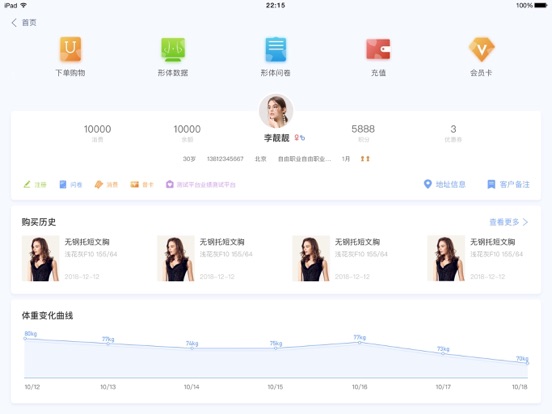Viewport: 552px width, 414px height.
Task: Tap the orange card 首卡 tag
Action: pyautogui.click(x=142, y=184)
